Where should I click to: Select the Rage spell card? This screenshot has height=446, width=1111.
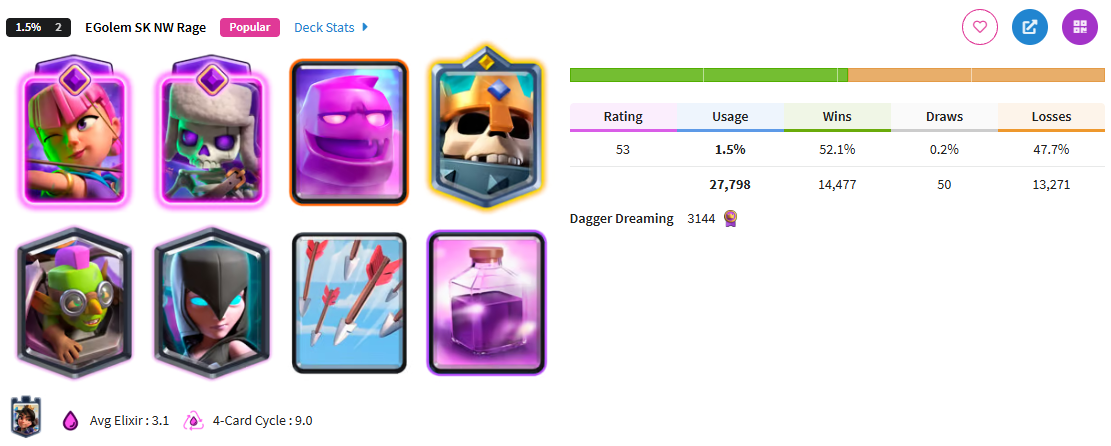pyautogui.click(x=487, y=303)
